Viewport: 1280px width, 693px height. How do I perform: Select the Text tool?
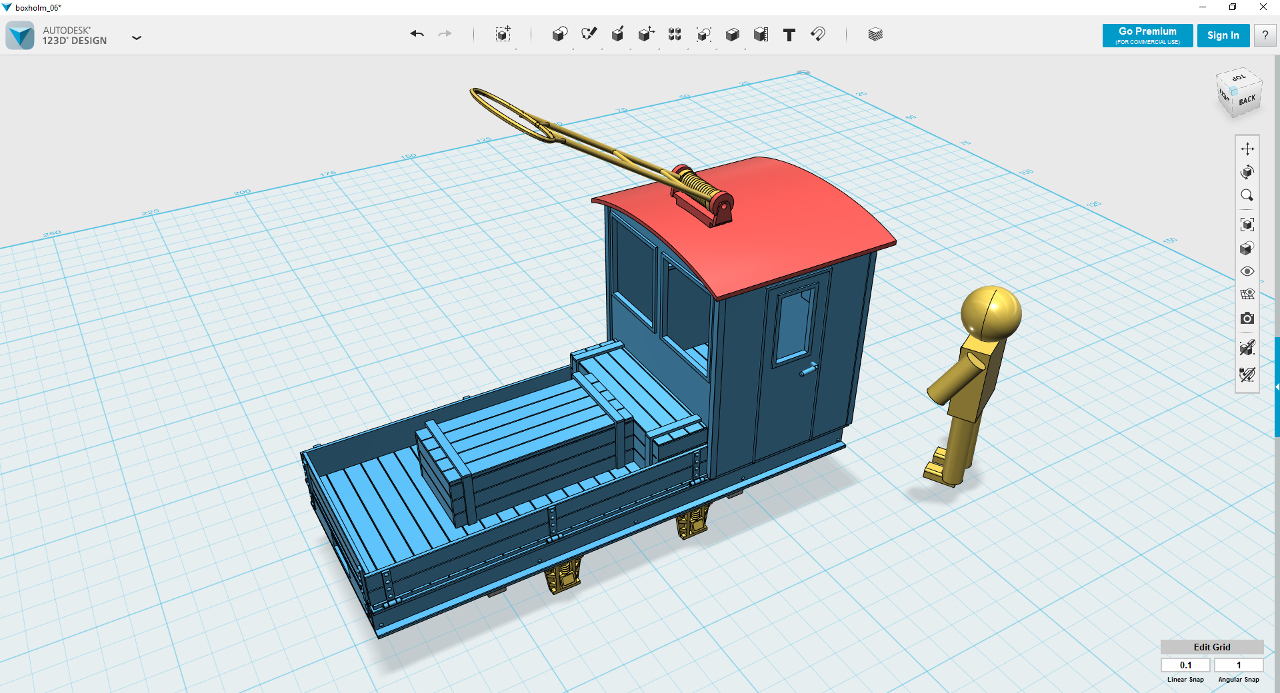[x=789, y=34]
